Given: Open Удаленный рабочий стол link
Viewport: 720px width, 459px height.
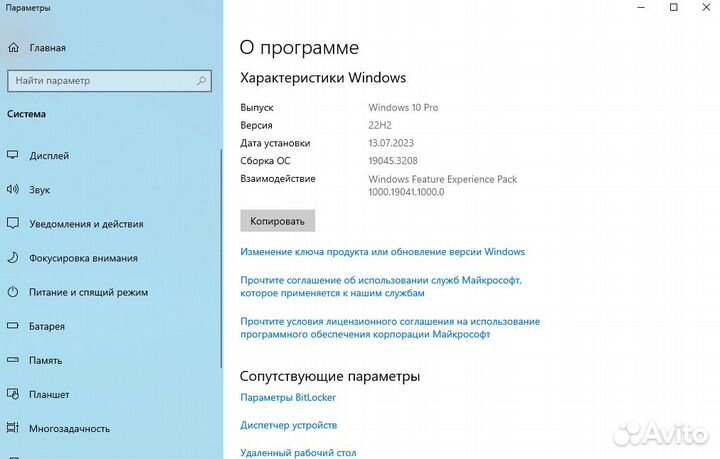Looking at the screenshot, I should 298,453.
